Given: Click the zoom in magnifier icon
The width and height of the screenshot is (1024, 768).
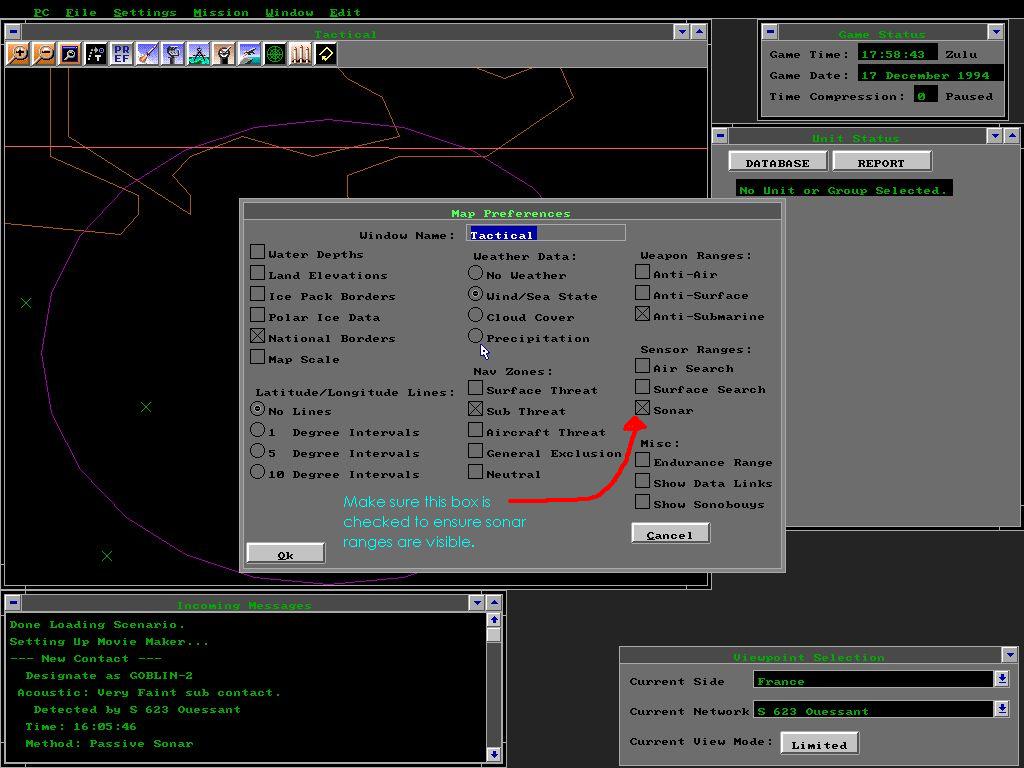Looking at the screenshot, I should [18, 54].
